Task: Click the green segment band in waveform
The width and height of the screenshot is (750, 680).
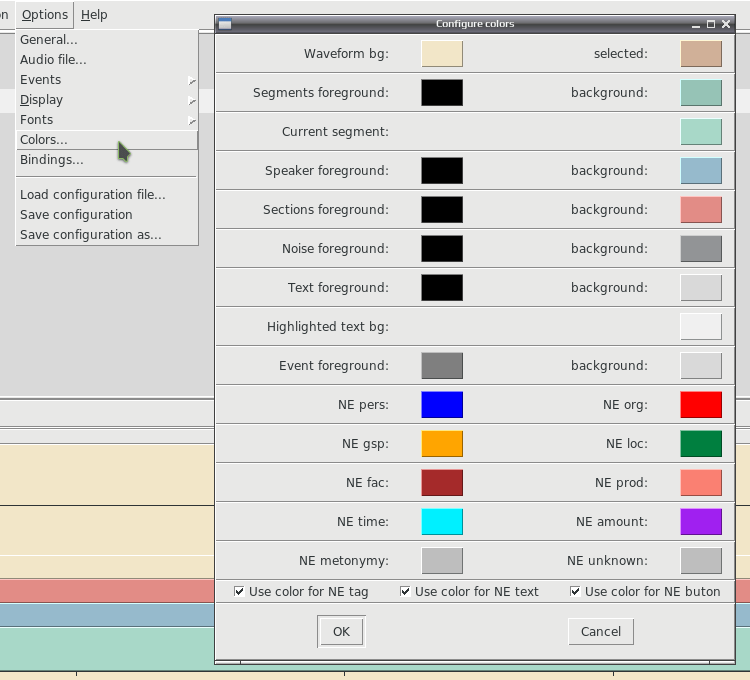Action: (107, 649)
